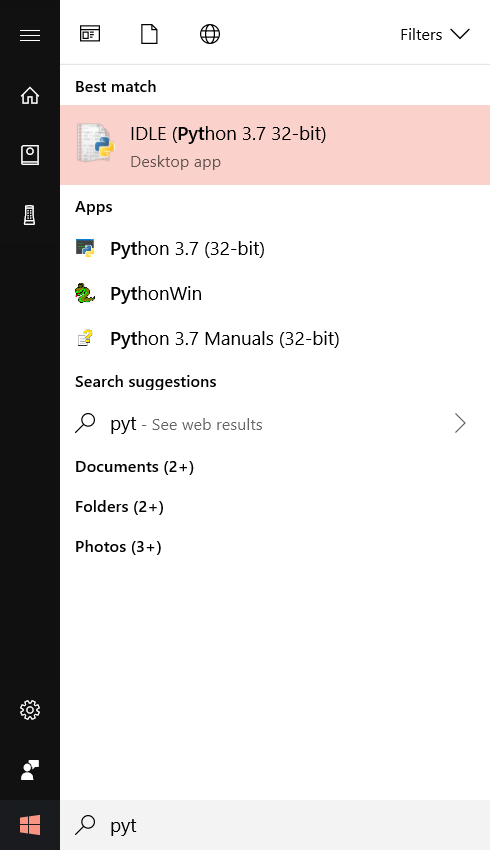The width and height of the screenshot is (490, 850).
Task: Open the Notebook icon in the sidebar
Action: [x=30, y=155]
